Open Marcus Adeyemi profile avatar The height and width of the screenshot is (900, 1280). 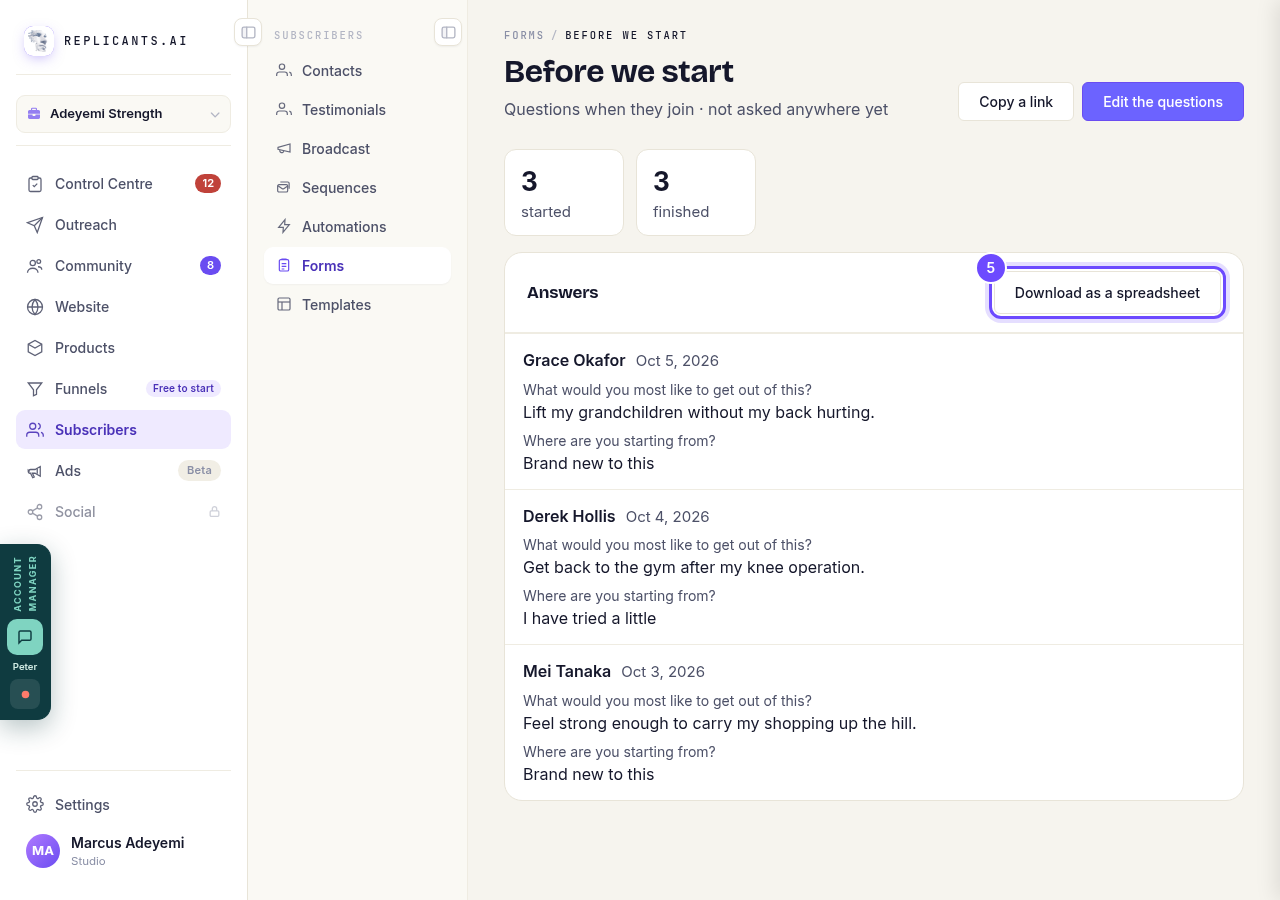click(x=43, y=851)
